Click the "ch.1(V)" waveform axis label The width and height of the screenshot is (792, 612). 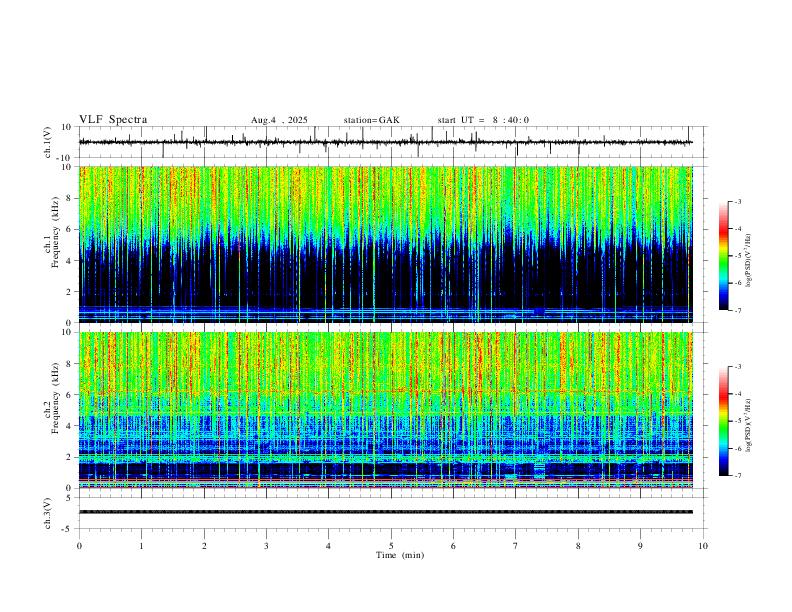[48, 142]
